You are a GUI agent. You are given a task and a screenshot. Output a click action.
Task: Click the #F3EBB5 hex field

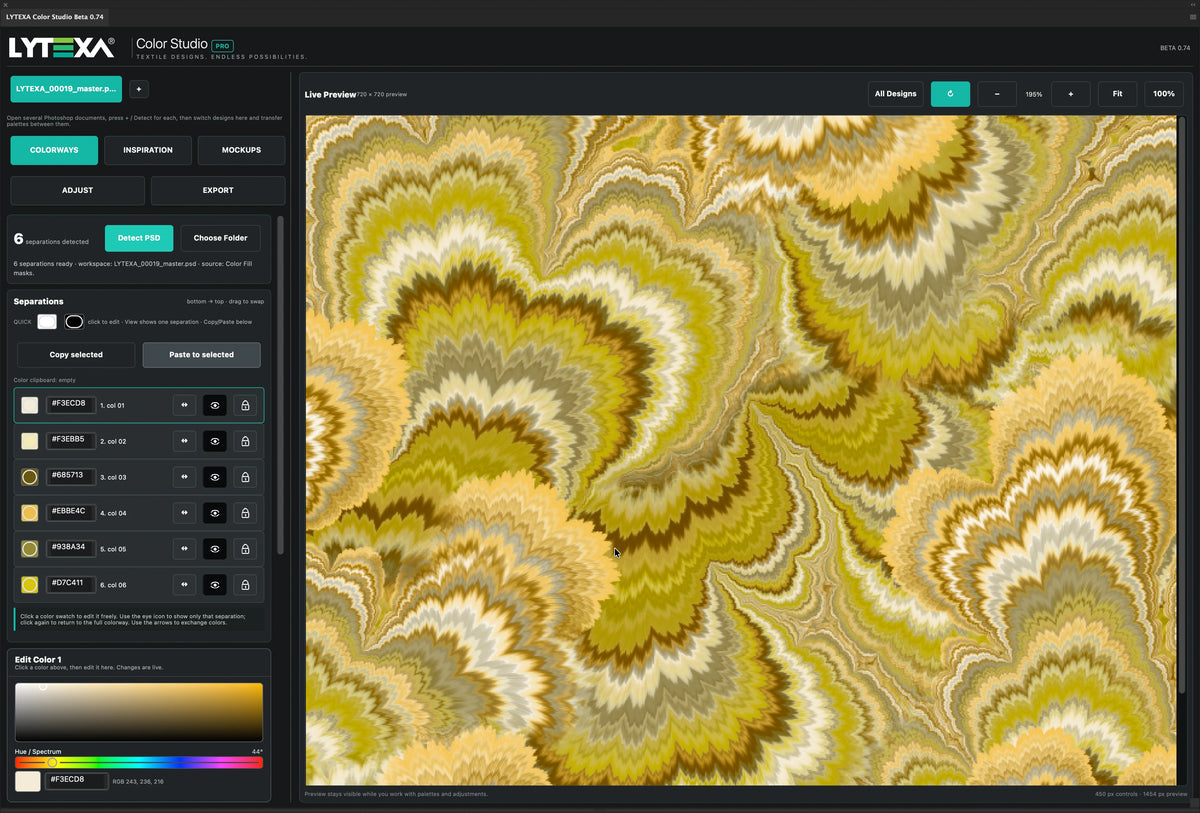[x=70, y=440]
